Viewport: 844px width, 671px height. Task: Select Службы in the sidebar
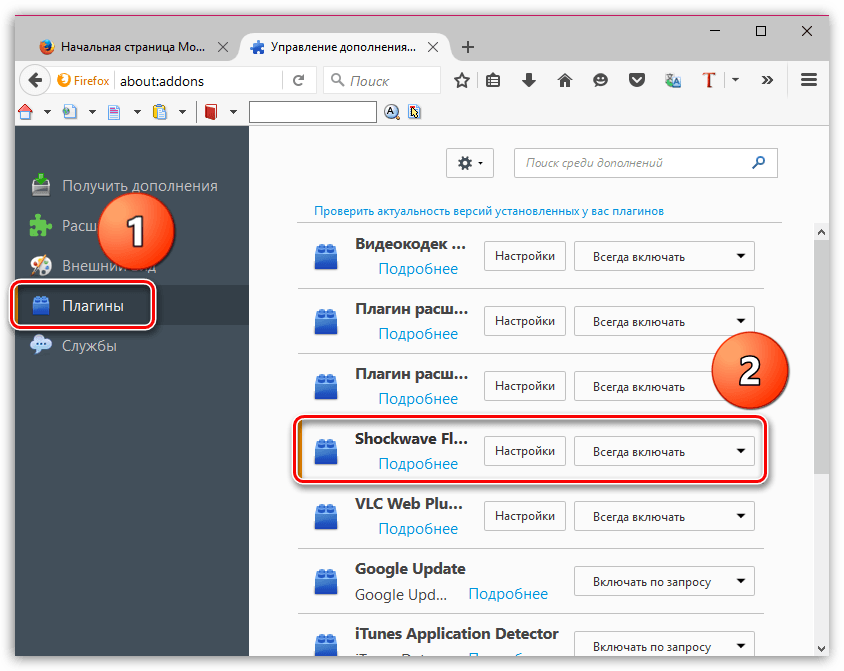coord(89,346)
